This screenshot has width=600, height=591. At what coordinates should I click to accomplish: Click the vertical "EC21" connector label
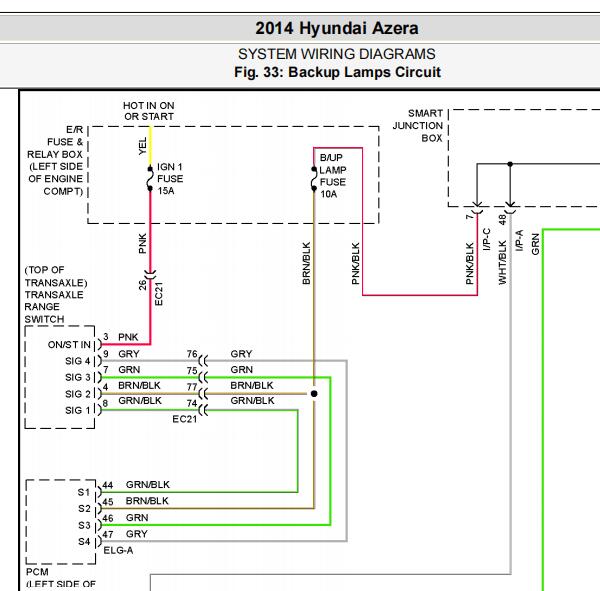pyautogui.click(x=159, y=294)
